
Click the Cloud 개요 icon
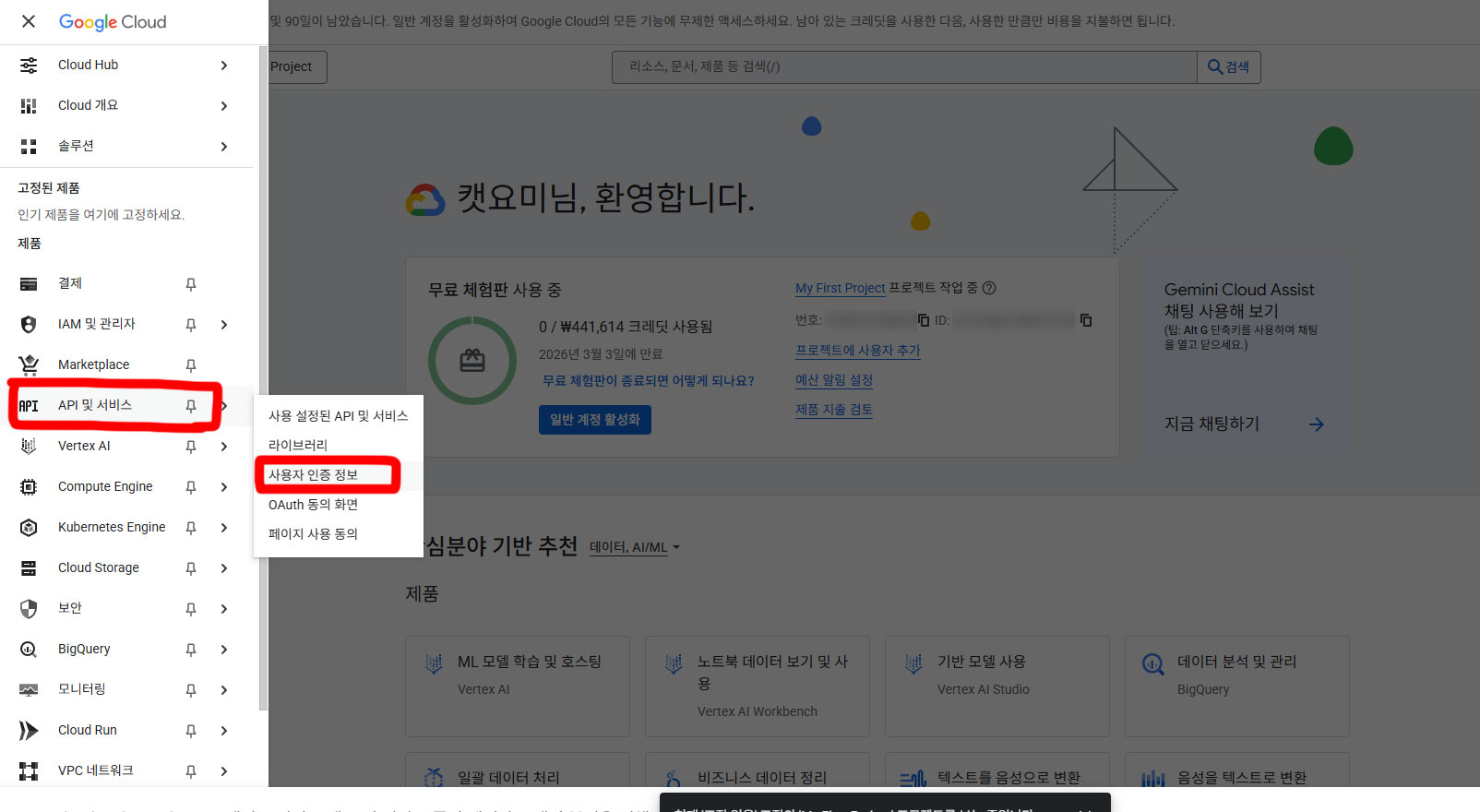(x=29, y=106)
